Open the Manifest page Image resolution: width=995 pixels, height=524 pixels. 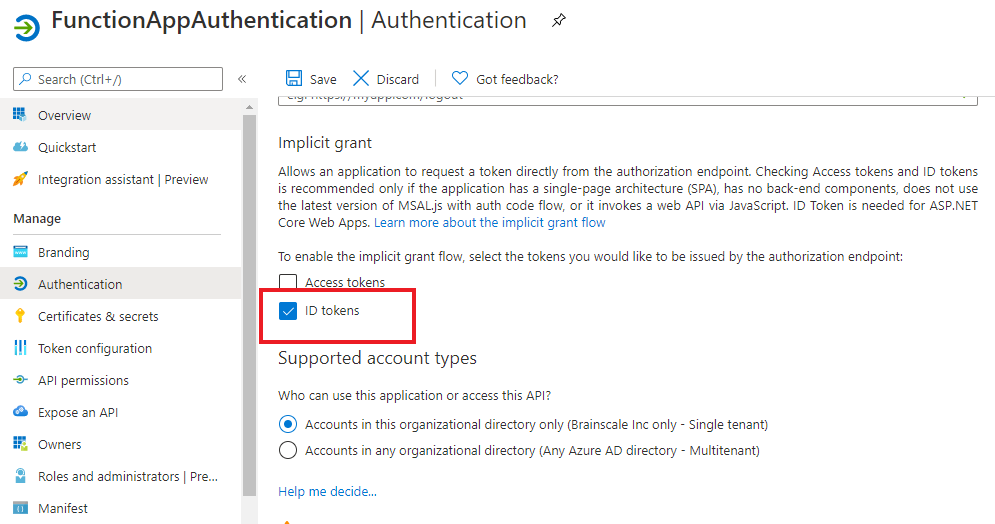pyautogui.click(x=121, y=508)
